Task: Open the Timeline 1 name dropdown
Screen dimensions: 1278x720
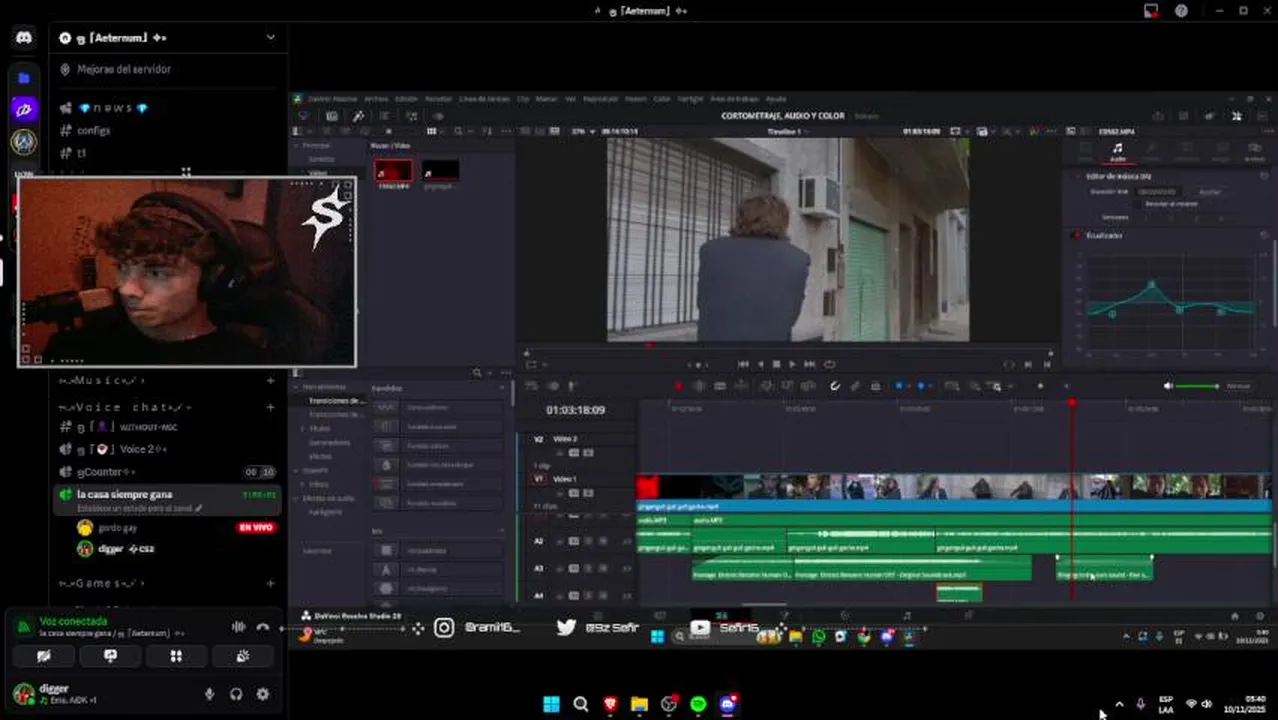Action: (785, 131)
